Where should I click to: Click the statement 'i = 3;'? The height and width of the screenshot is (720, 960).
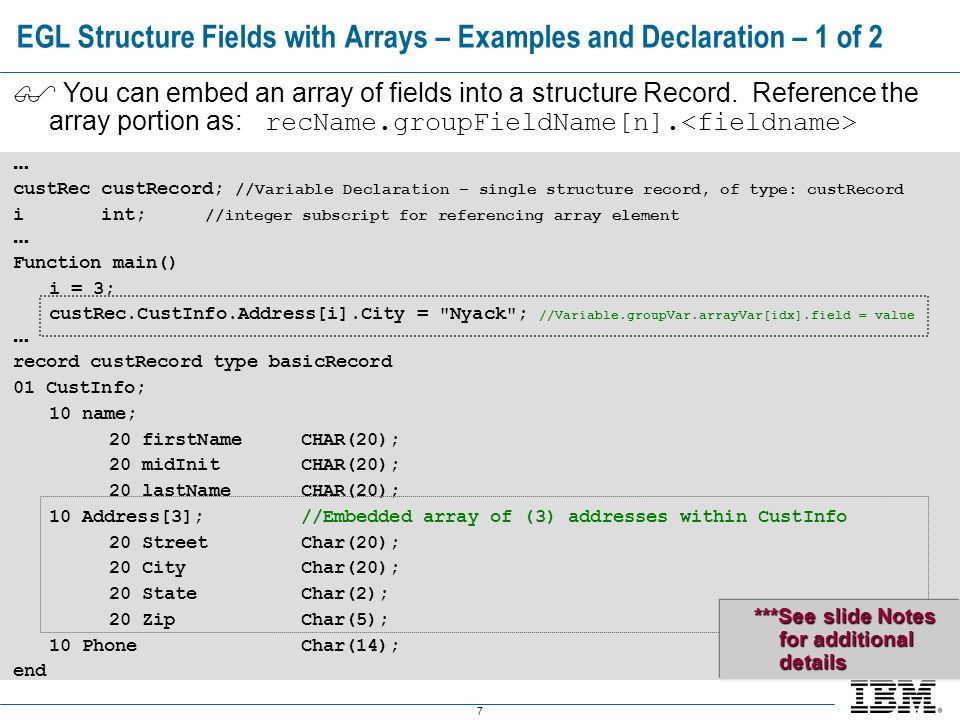coord(81,288)
